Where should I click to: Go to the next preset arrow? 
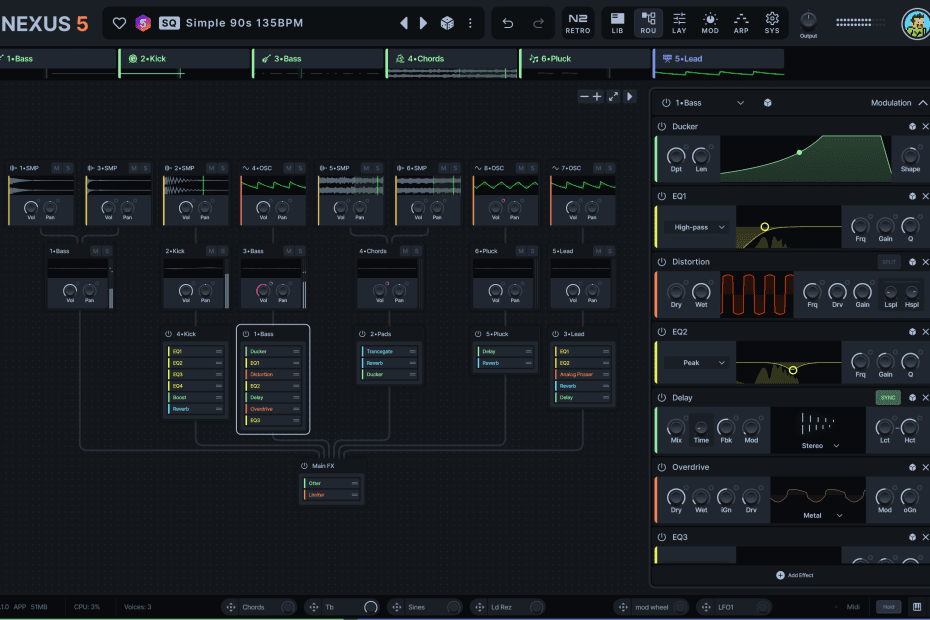(x=424, y=23)
